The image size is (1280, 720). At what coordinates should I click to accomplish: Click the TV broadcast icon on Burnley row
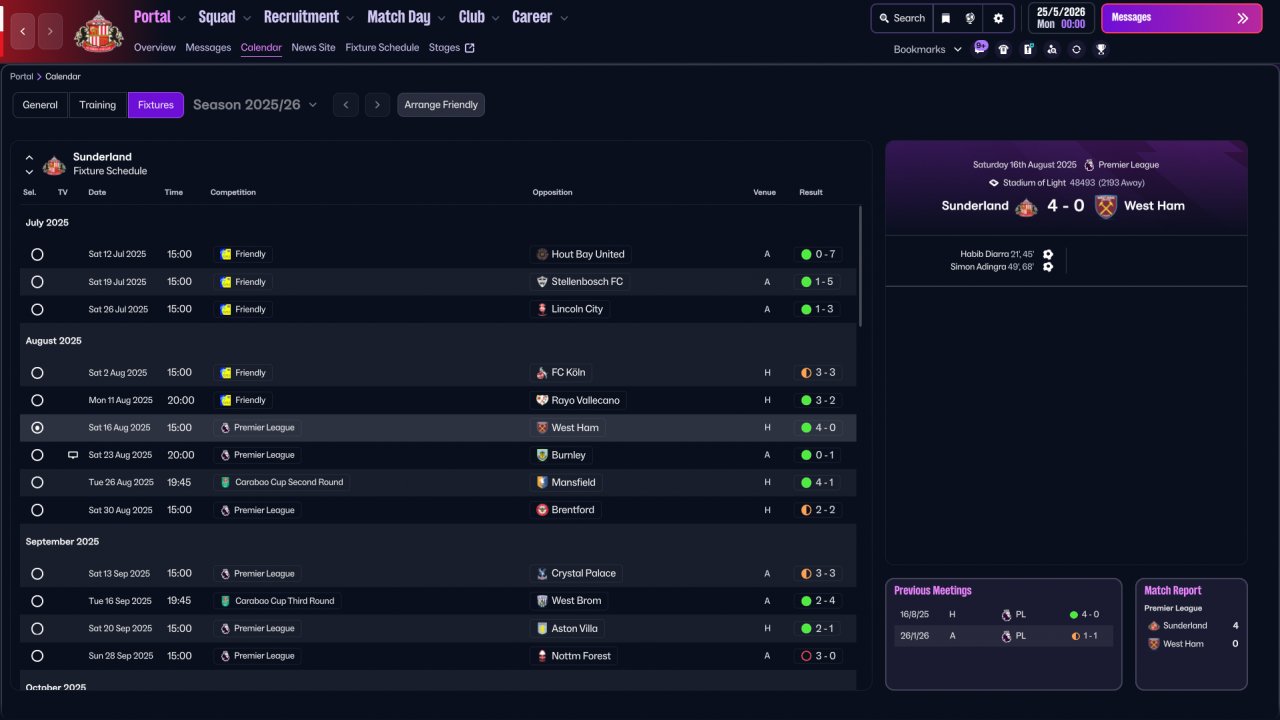coord(73,455)
